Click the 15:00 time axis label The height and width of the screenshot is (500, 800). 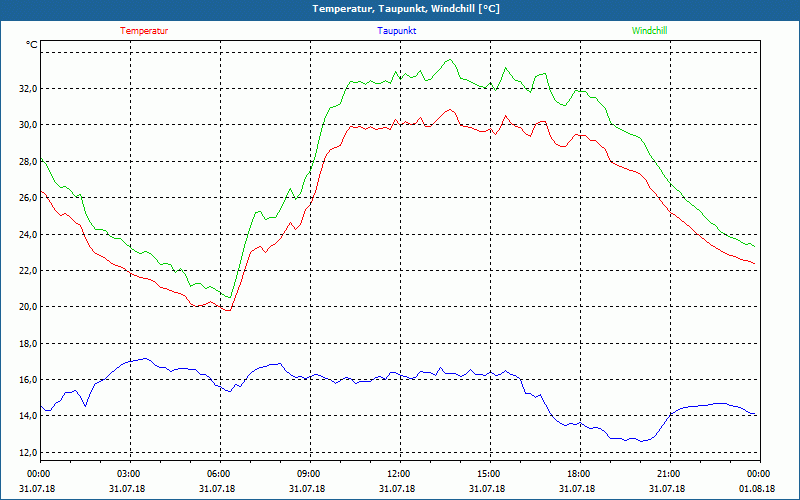click(x=490, y=474)
